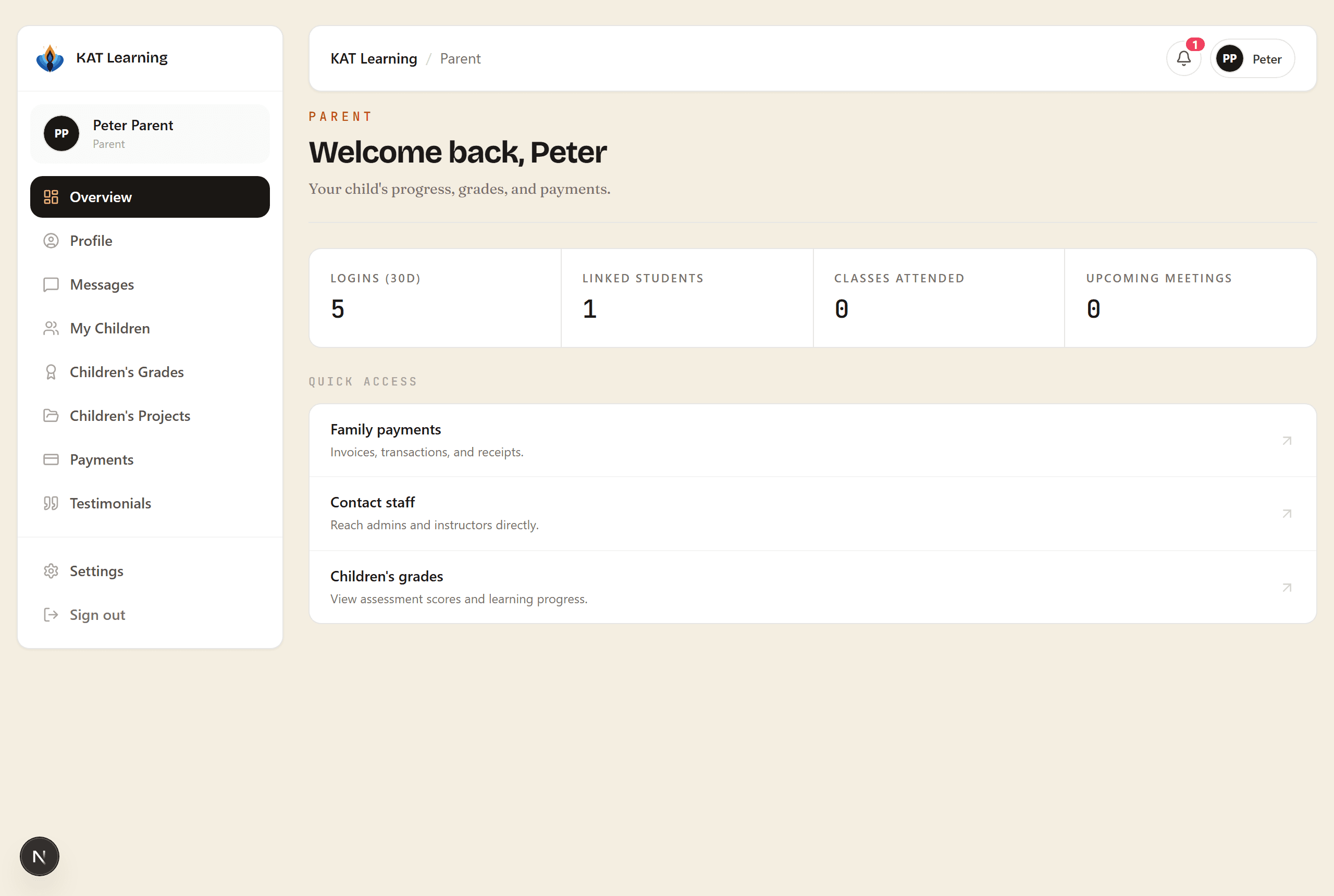Open Children's Projects sidebar item
1334x896 pixels.
click(x=150, y=415)
